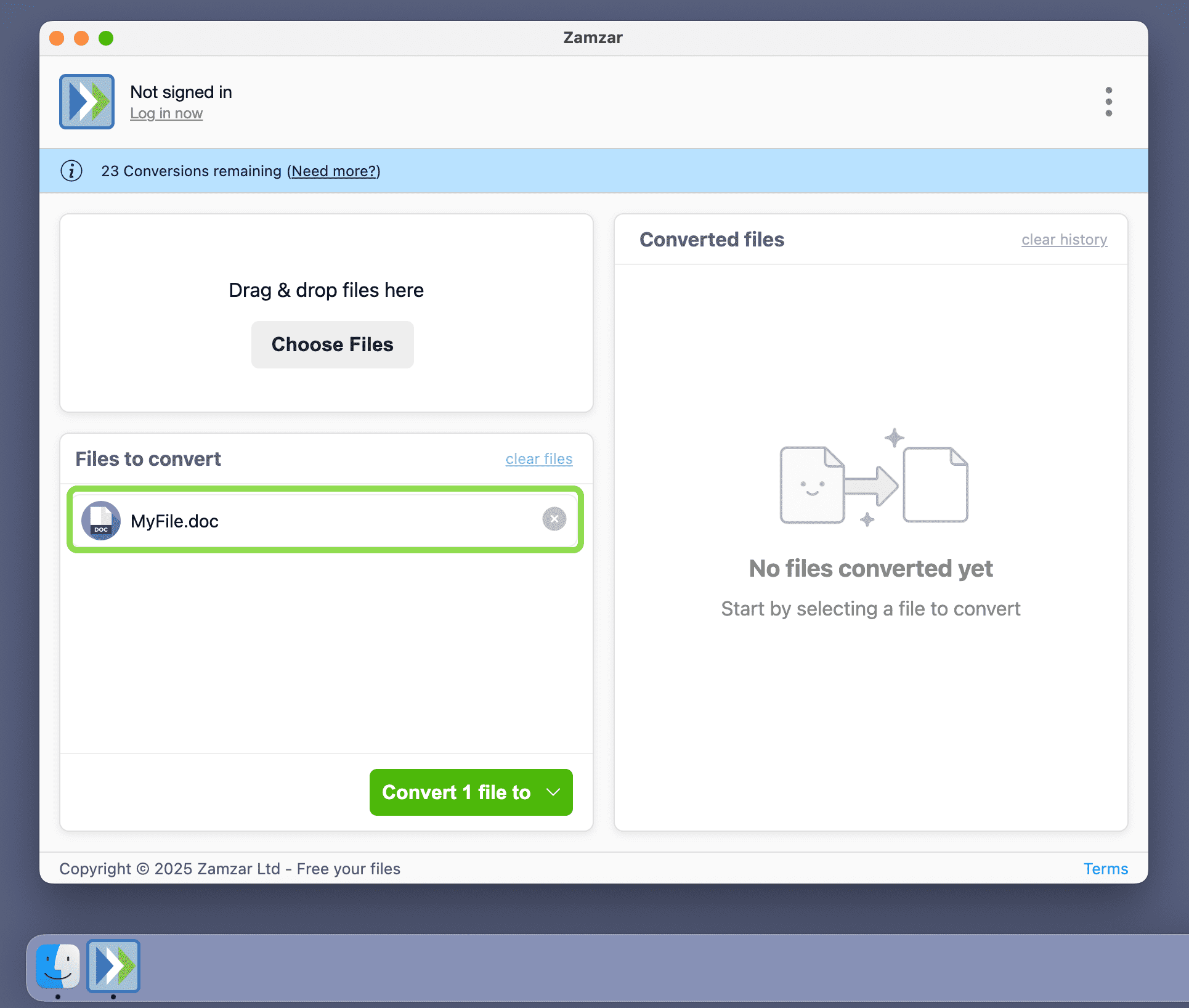Viewport: 1189px width, 1008px height.
Task: Click the DOC file type icon next to MyFile.doc
Action: tap(100, 521)
